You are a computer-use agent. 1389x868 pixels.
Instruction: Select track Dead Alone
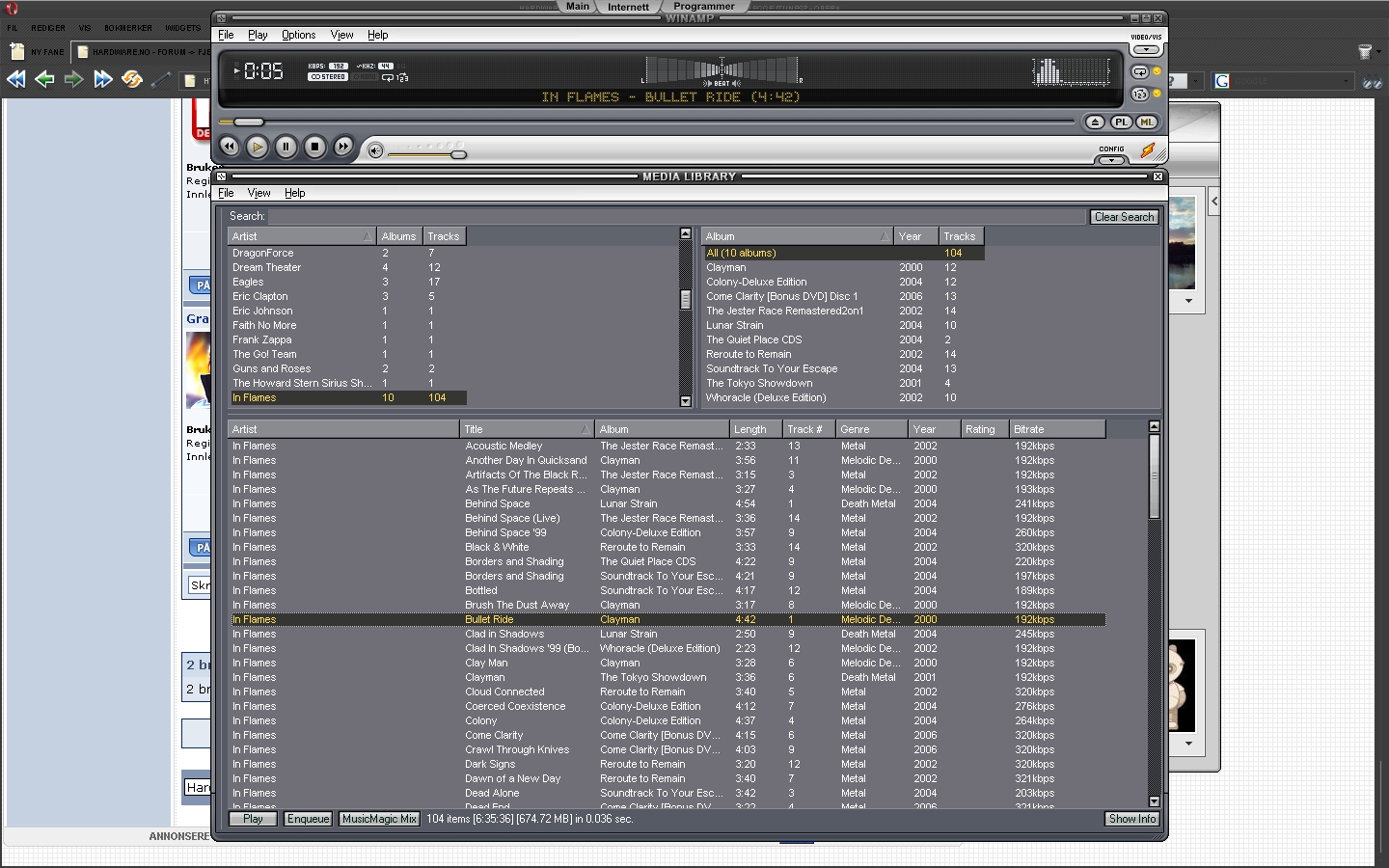[x=667, y=793]
